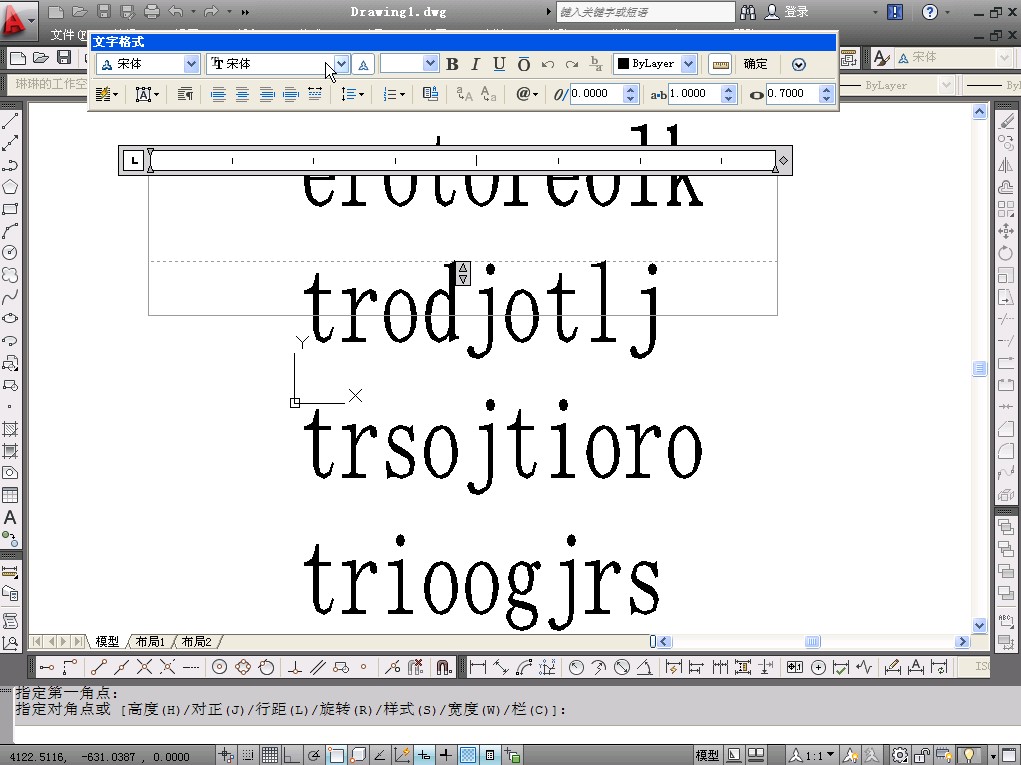Click the options circle-arrow button in text format bar
1021x765 pixels.
798,64
